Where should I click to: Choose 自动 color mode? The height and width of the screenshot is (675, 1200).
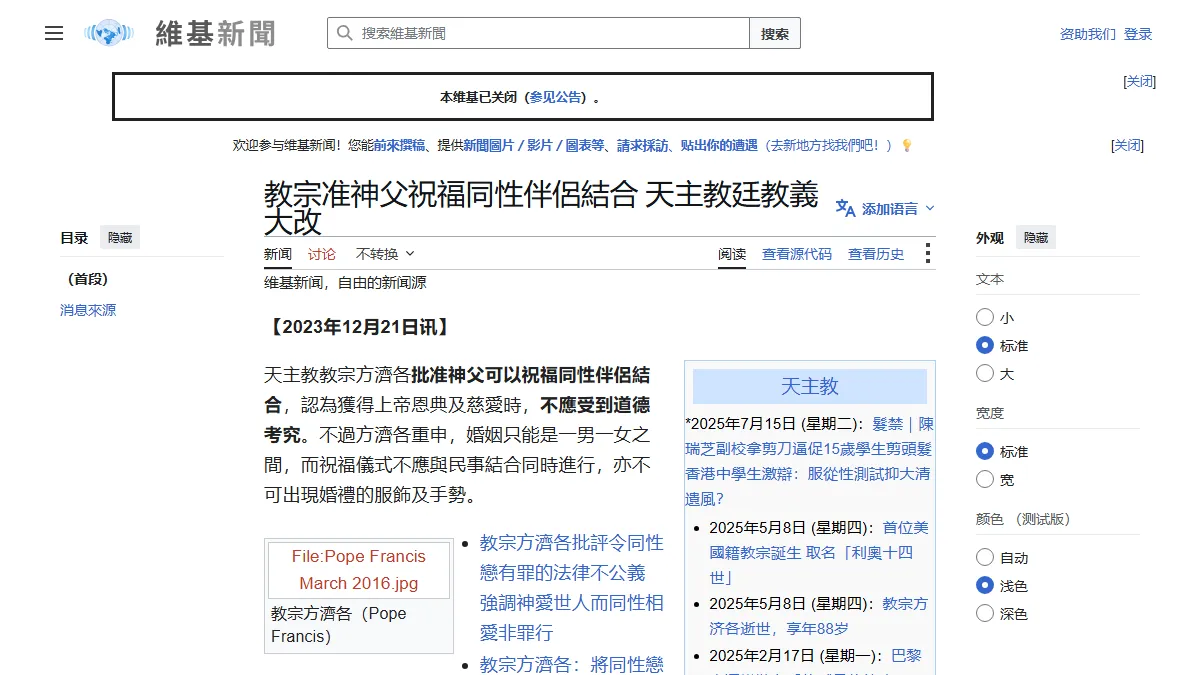[985, 557]
